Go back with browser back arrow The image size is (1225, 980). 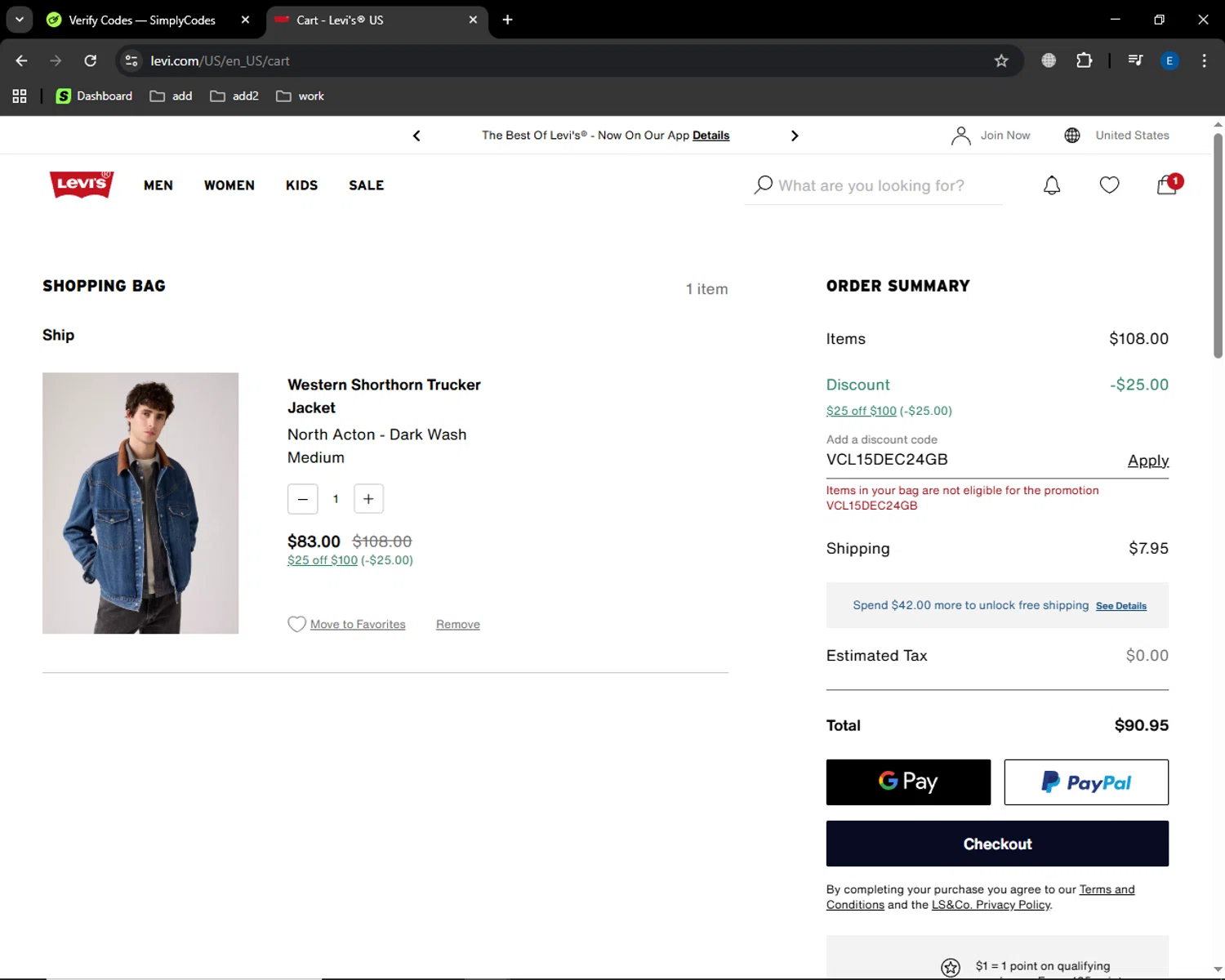[x=22, y=60]
